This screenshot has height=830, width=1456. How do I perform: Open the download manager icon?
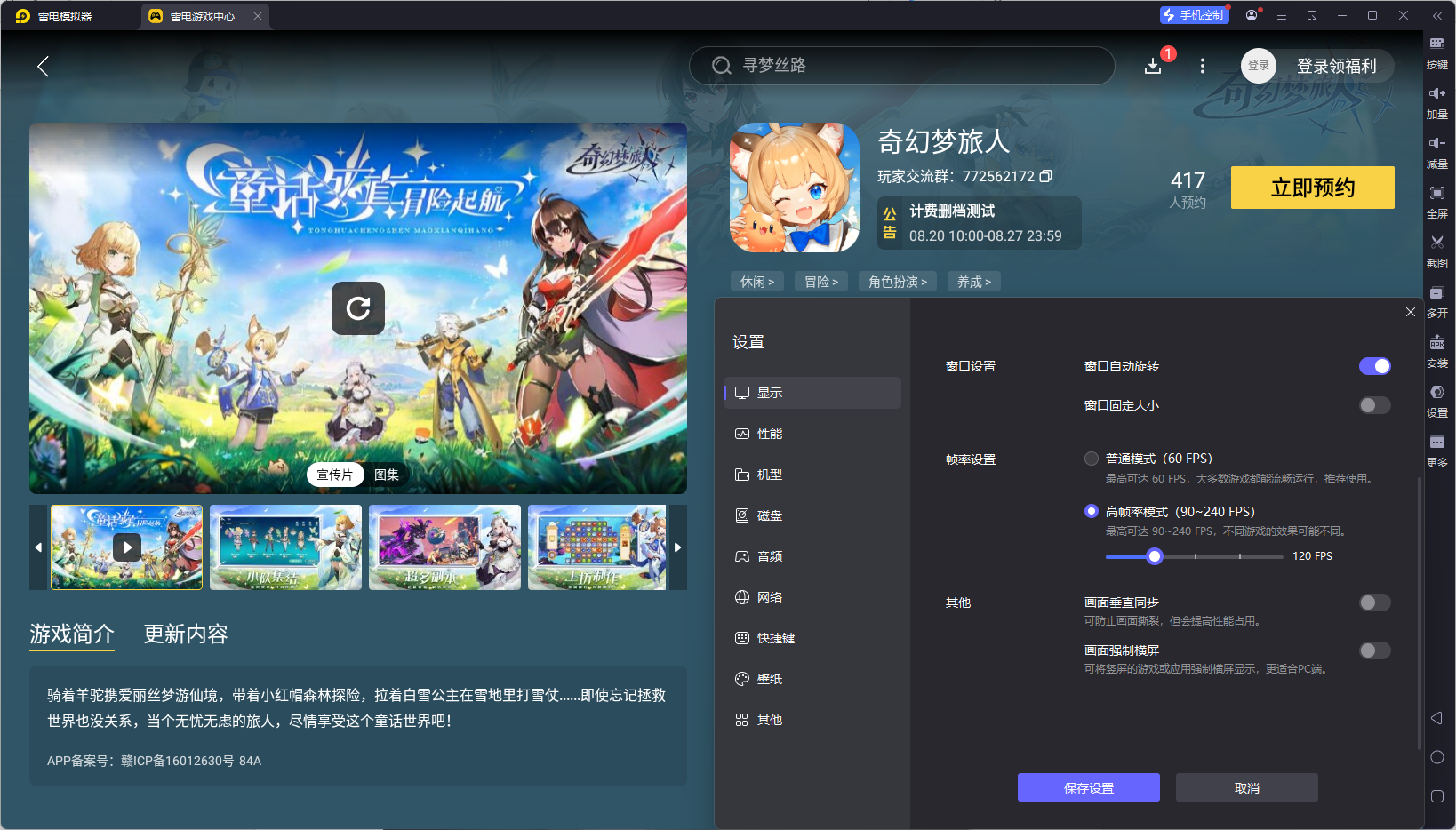click(x=1153, y=66)
